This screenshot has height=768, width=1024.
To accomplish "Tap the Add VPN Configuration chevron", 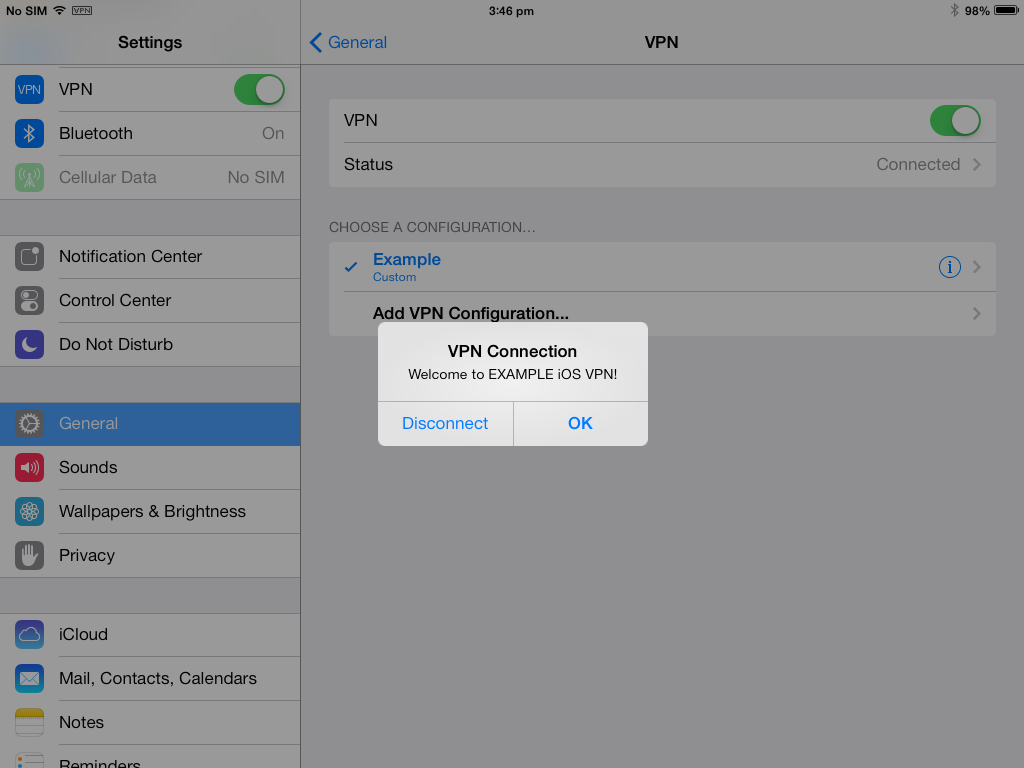I will click(x=977, y=313).
